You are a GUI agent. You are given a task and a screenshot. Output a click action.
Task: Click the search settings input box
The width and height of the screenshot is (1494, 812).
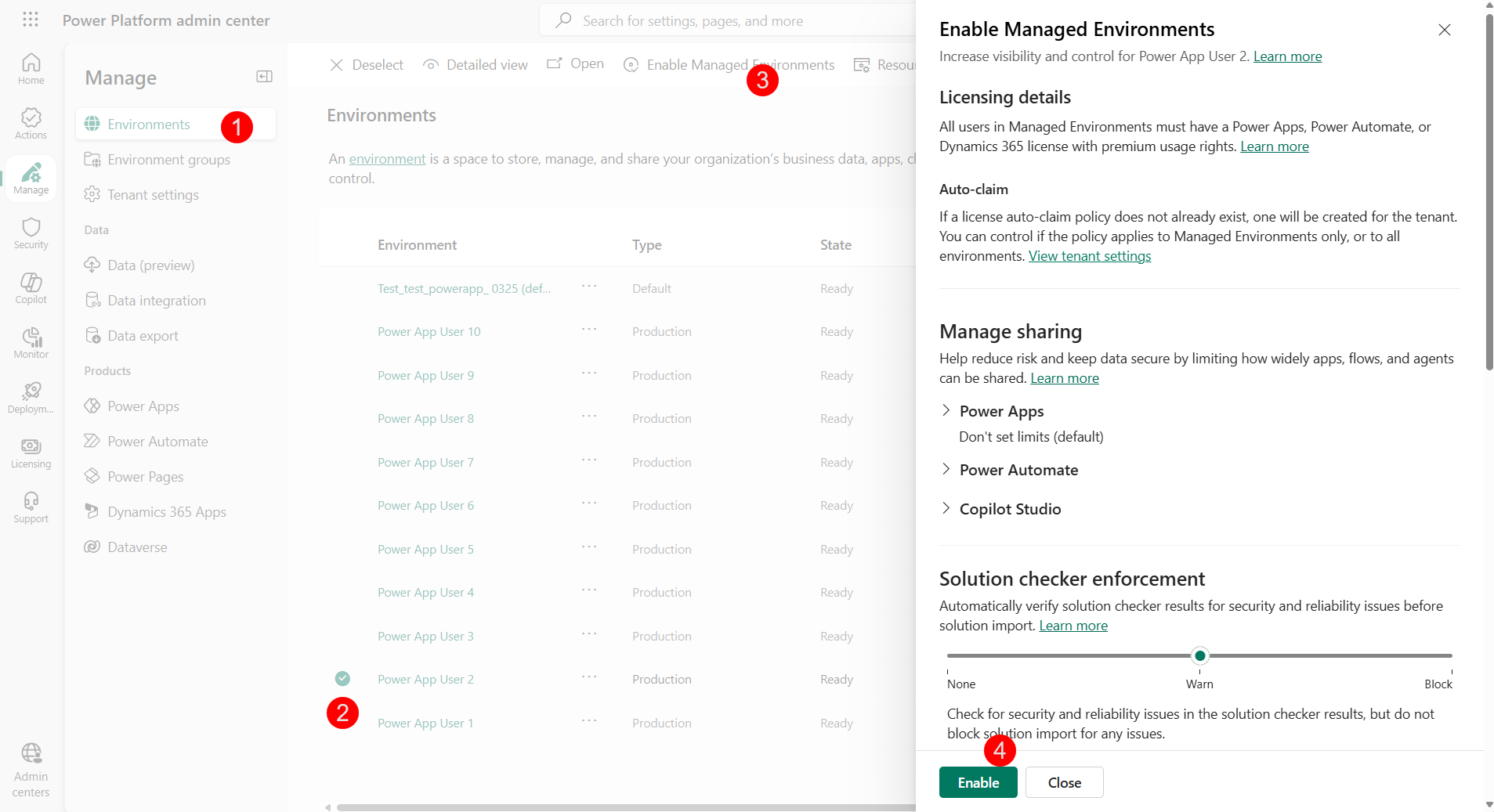coord(729,21)
